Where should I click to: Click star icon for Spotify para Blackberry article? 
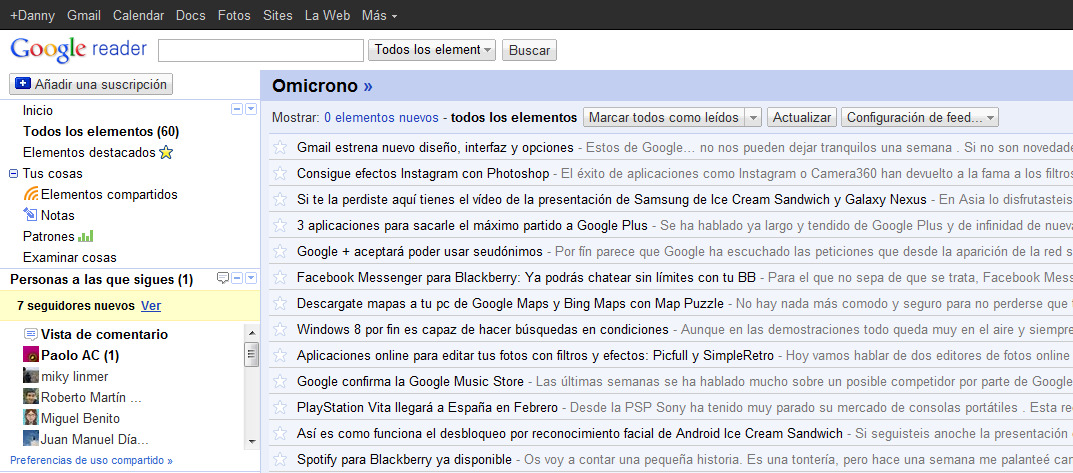tap(279, 459)
